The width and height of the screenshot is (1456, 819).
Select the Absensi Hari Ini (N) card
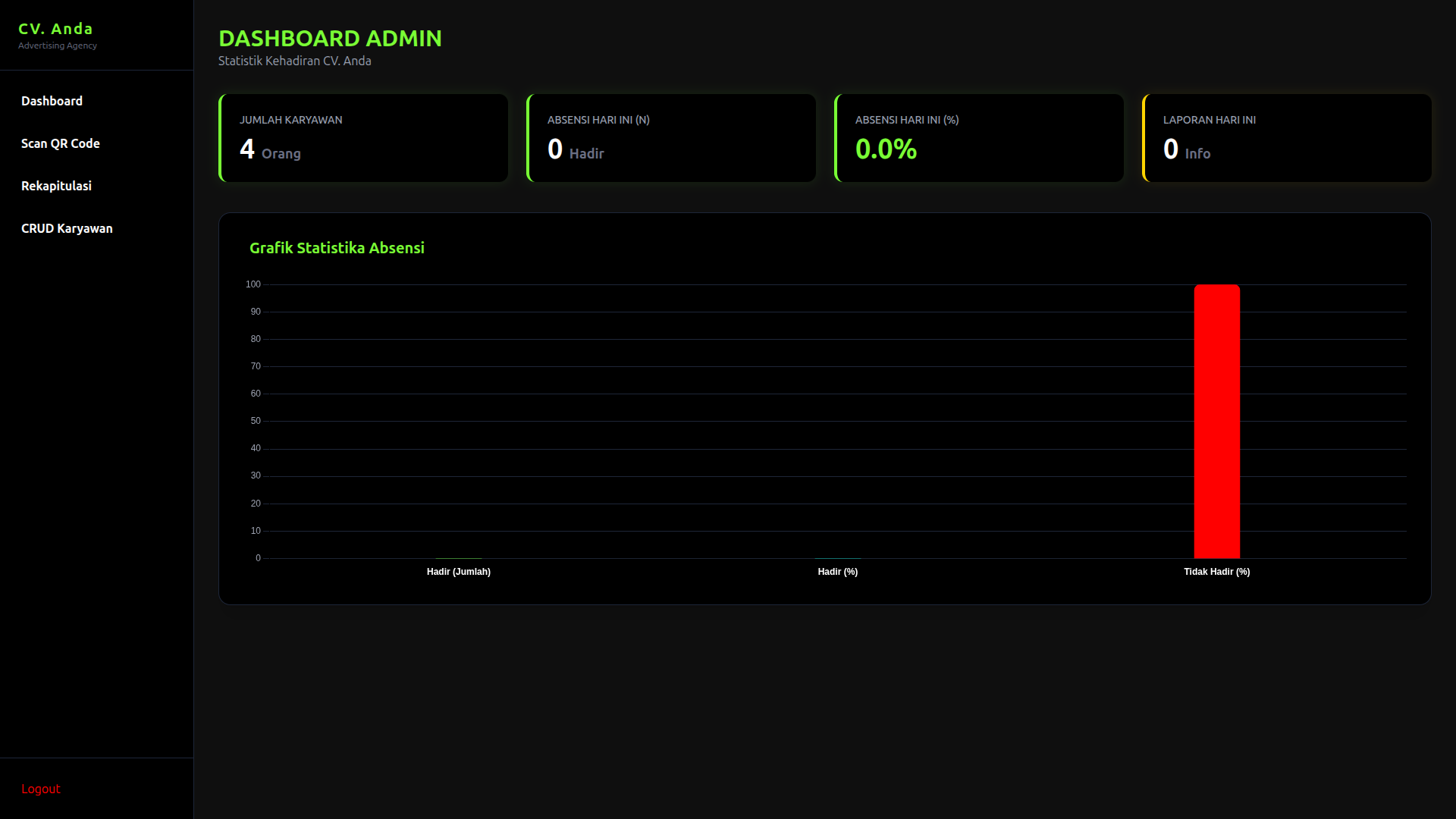coord(671,138)
